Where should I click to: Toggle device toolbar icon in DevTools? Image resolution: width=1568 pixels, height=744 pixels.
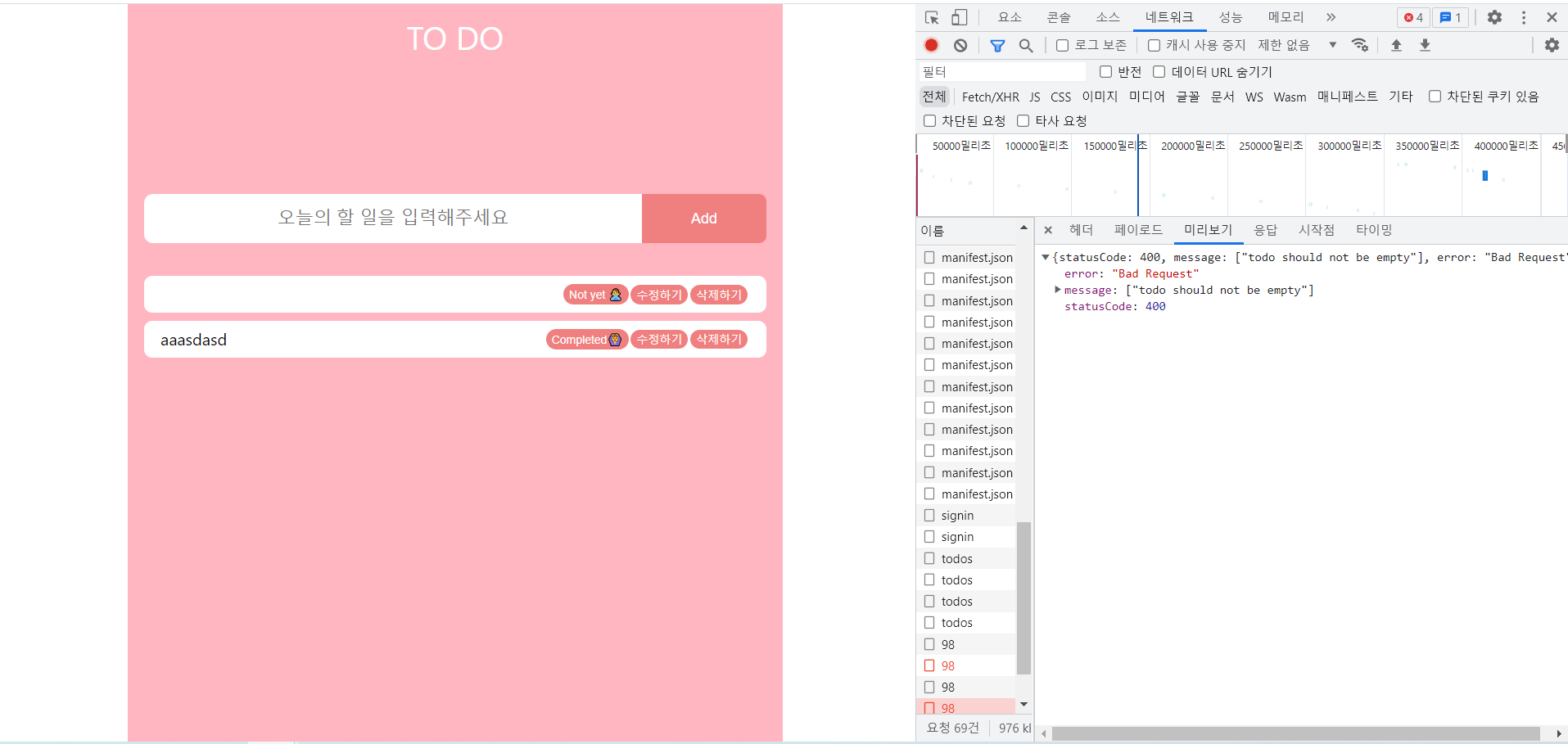pos(959,17)
